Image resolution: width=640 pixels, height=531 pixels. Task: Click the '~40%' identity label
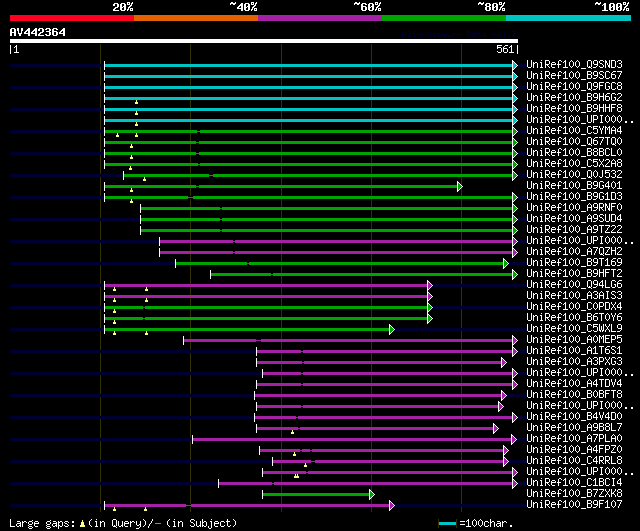[x=244, y=7]
